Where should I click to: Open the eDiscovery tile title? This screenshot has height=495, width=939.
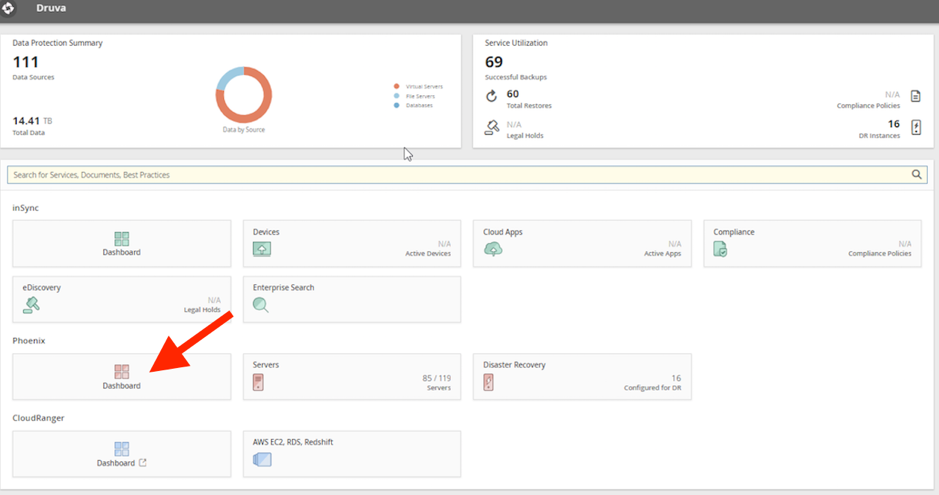click(41, 287)
